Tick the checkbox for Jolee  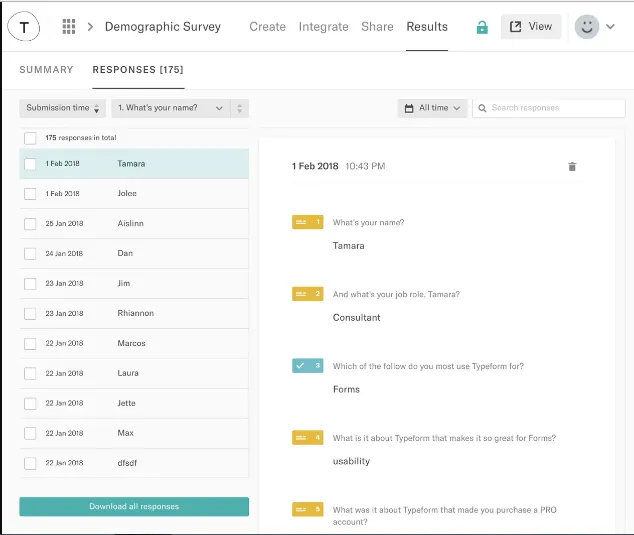pos(30,194)
